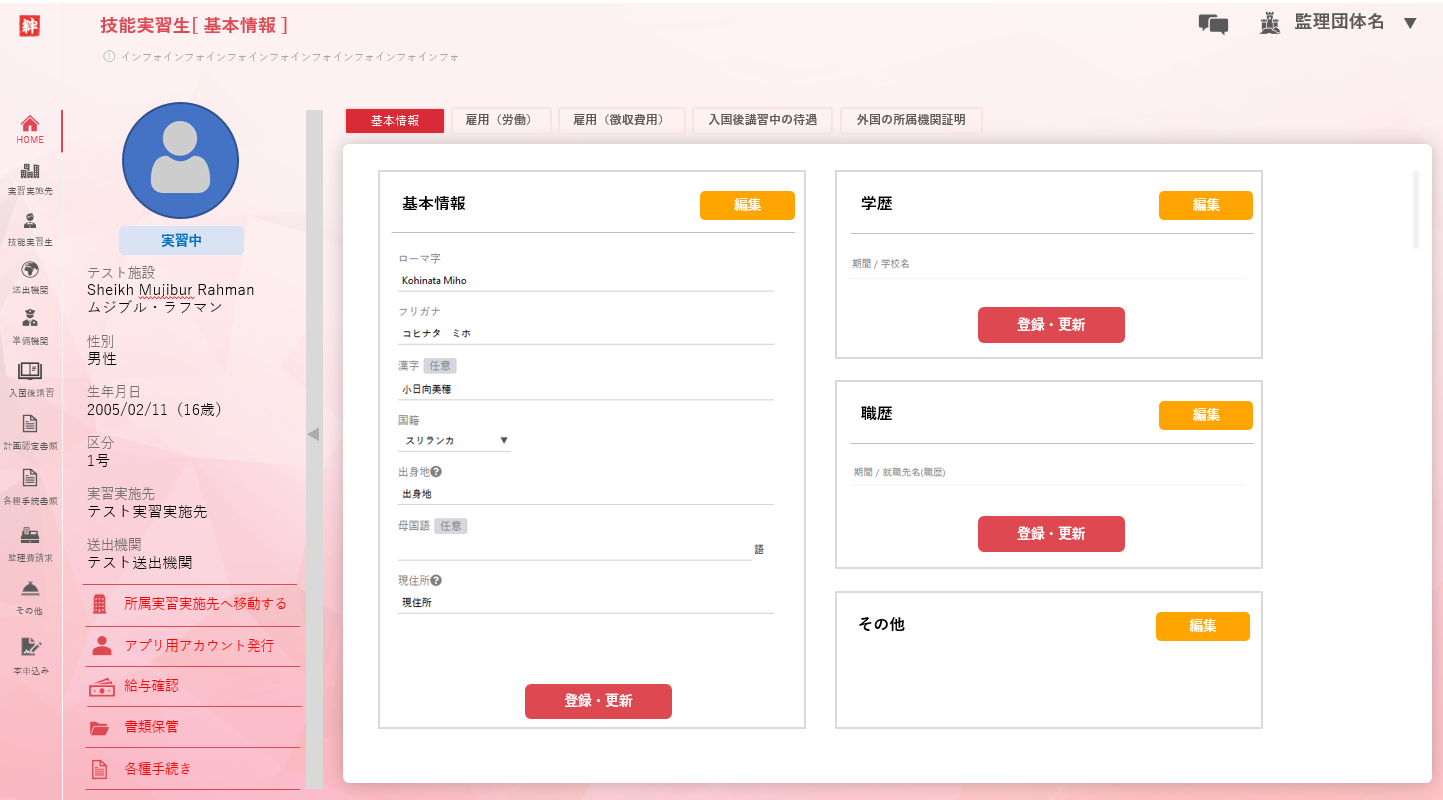
Task: Open 本申込み icon in sidebar
Action: (x=30, y=648)
